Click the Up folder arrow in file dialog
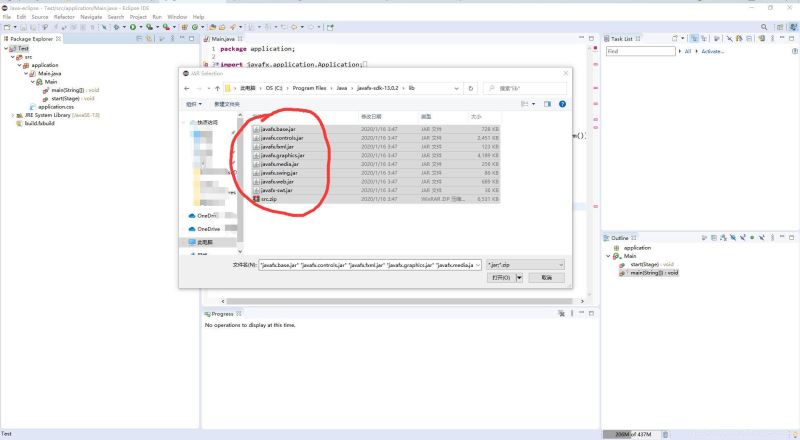 click(216, 88)
